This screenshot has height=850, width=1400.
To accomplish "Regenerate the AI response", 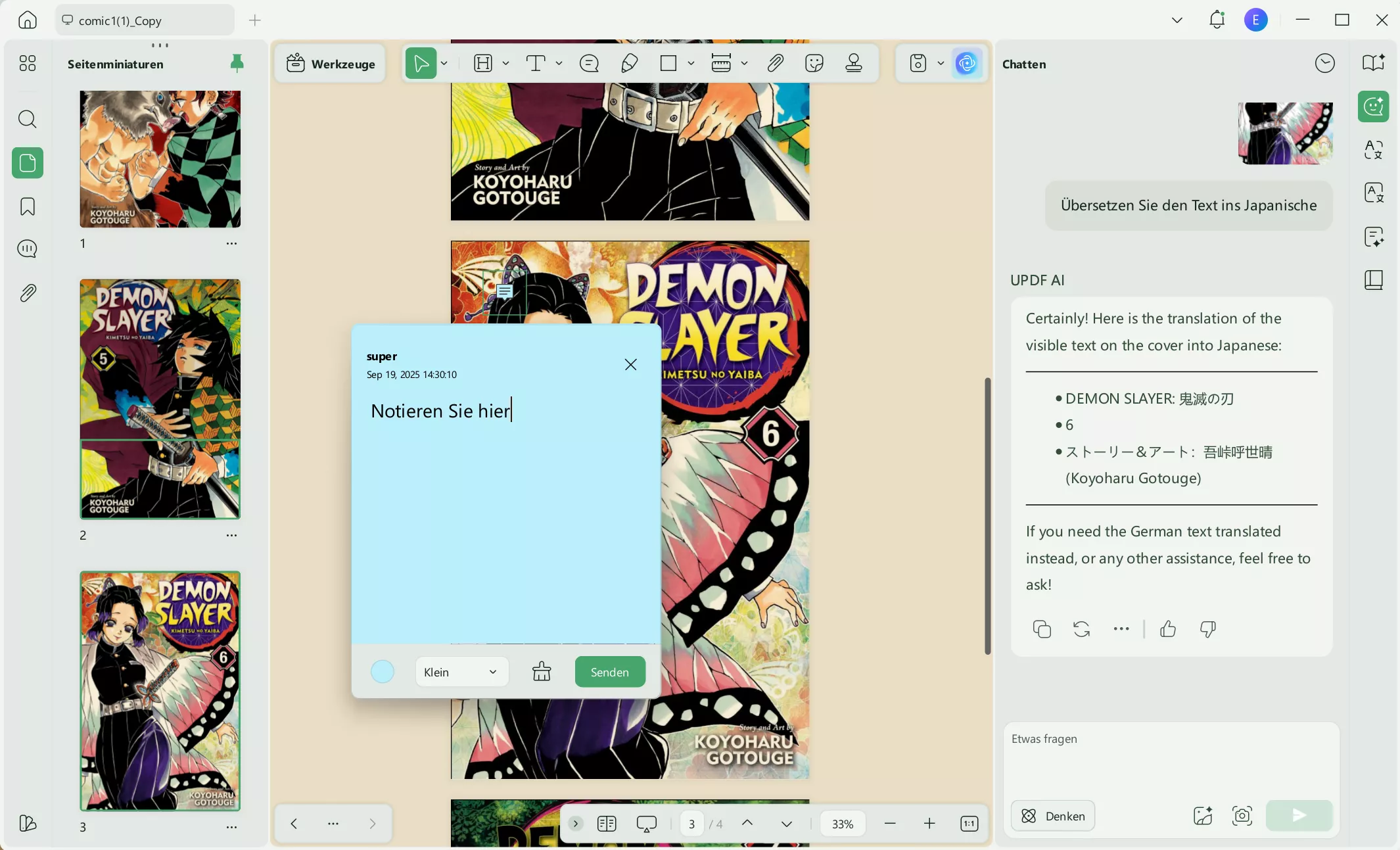I will pyautogui.click(x=1082, y=629).
